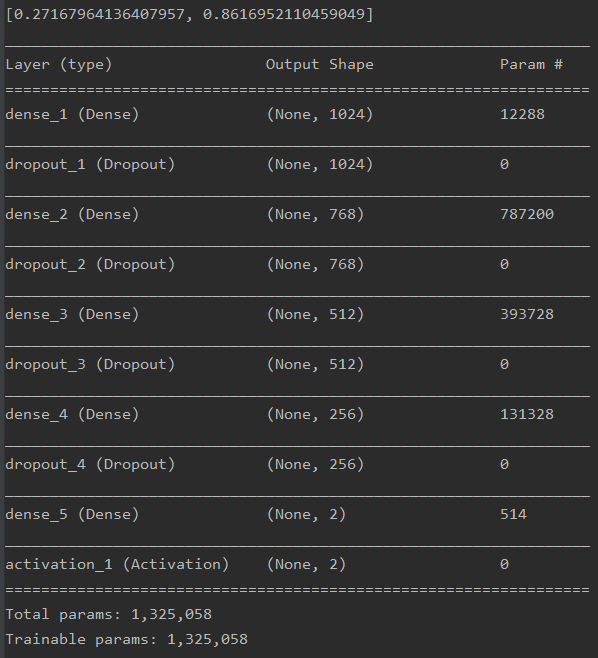Image resolution: width=598 pixels, height=658 pixels.
Task: Select the 'dense_1 (Dense)' layer name
Action: click(72, 115)
